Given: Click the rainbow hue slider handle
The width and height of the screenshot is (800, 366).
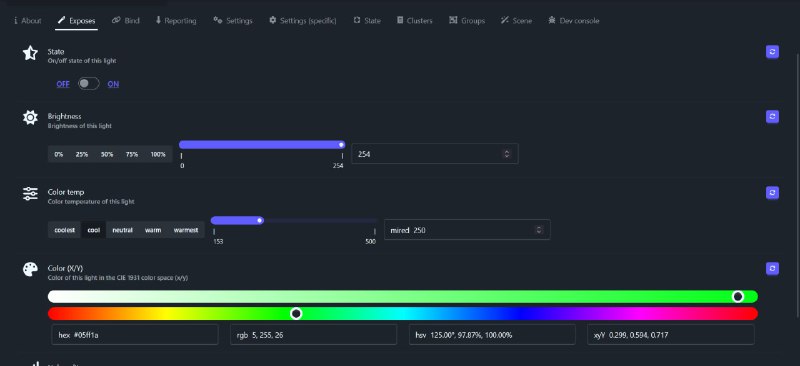Looking at the screenshot, I should [x=296, y=313].
